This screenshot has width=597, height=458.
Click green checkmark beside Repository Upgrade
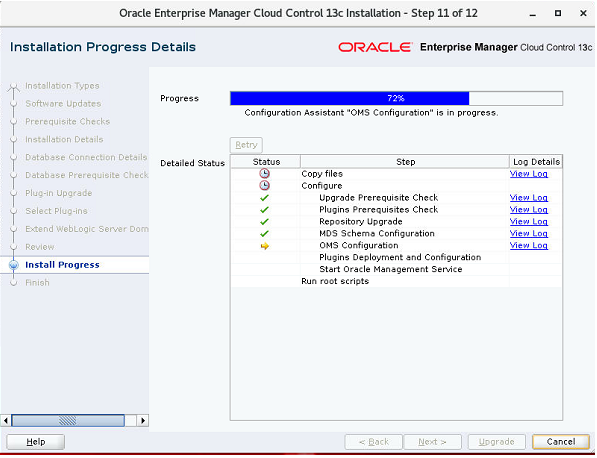tap(265, 222)
